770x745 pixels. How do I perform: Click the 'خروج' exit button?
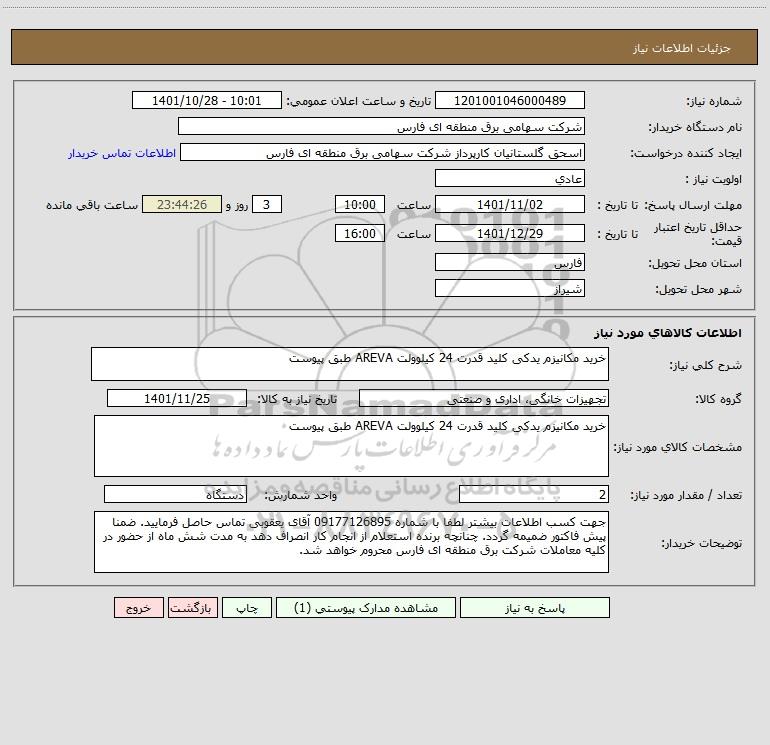pos(138,608)
